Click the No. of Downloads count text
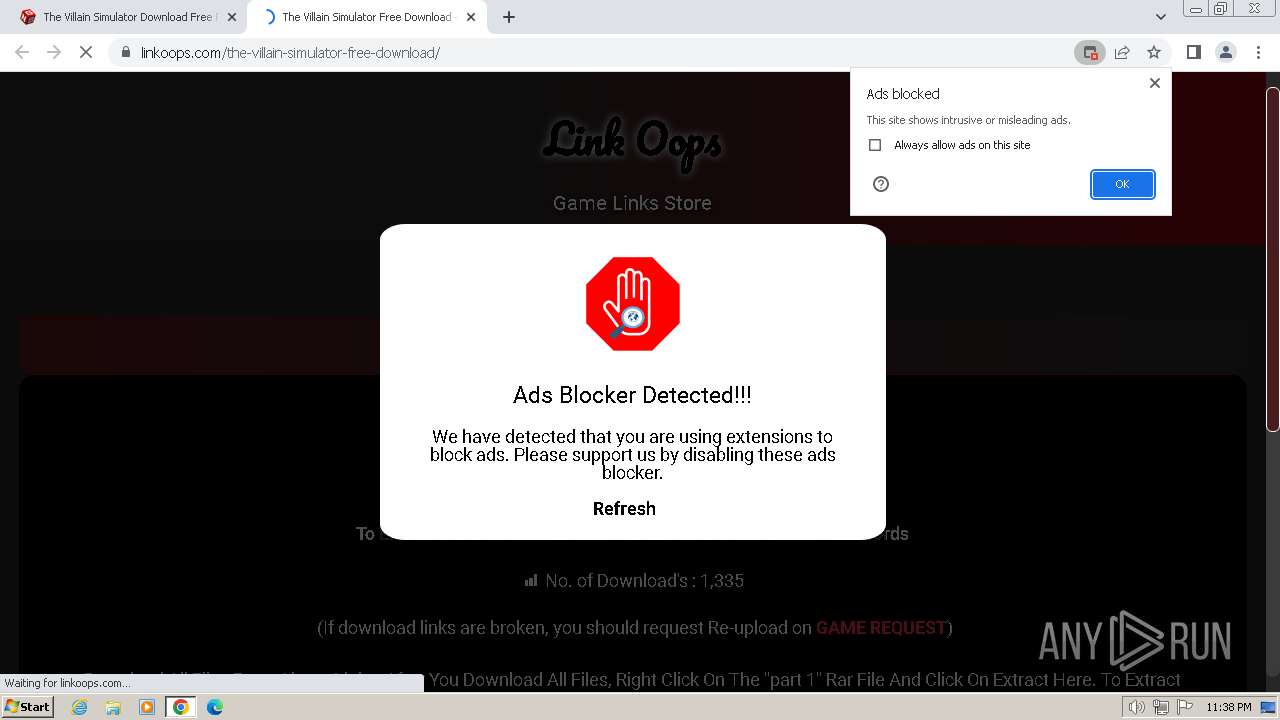The width and height of the screenshot is (1280, 720). pos(645,581)
